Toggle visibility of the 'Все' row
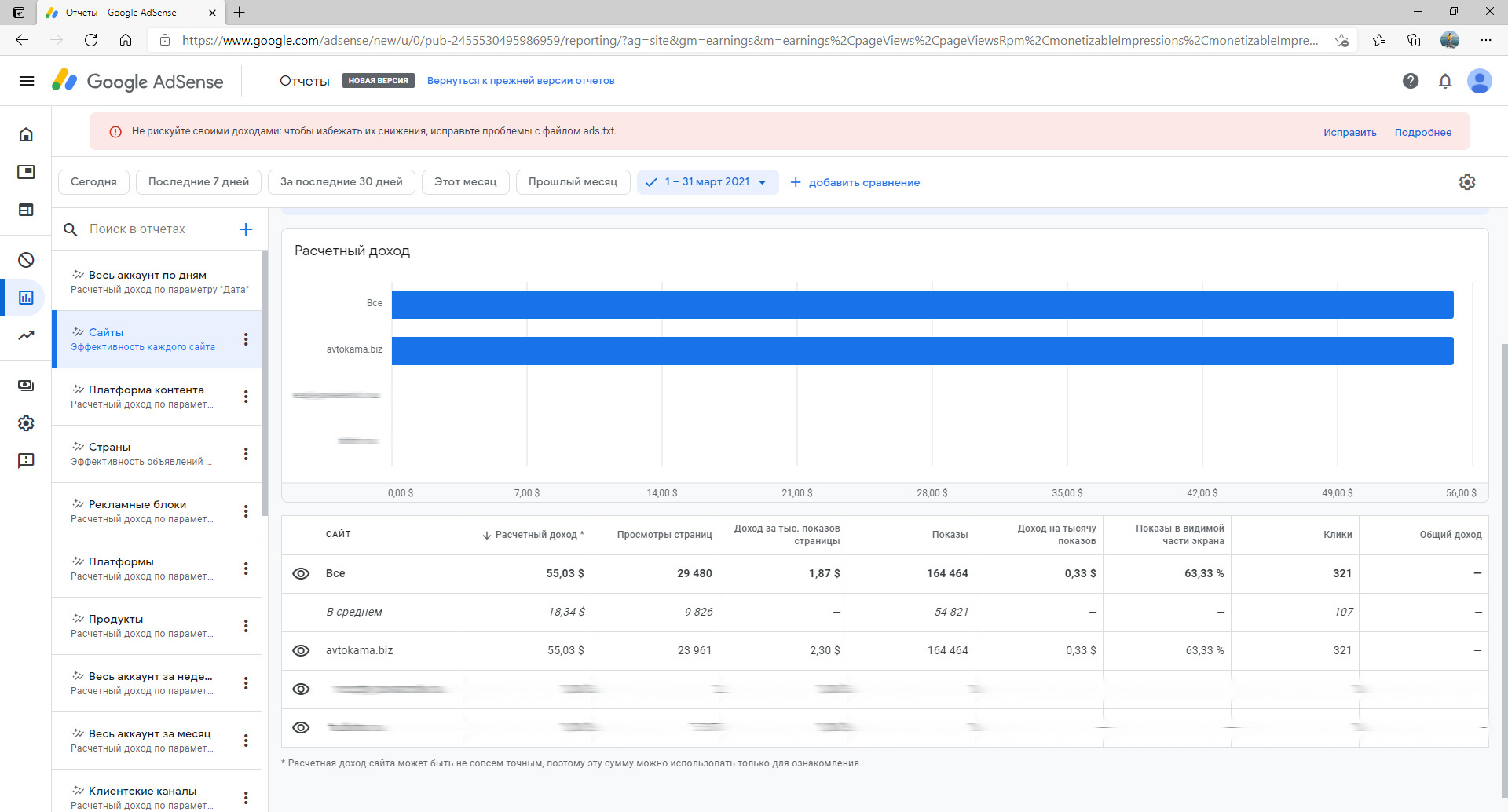1508x812 pixels. pyautogui.click(x=301, y=574)
